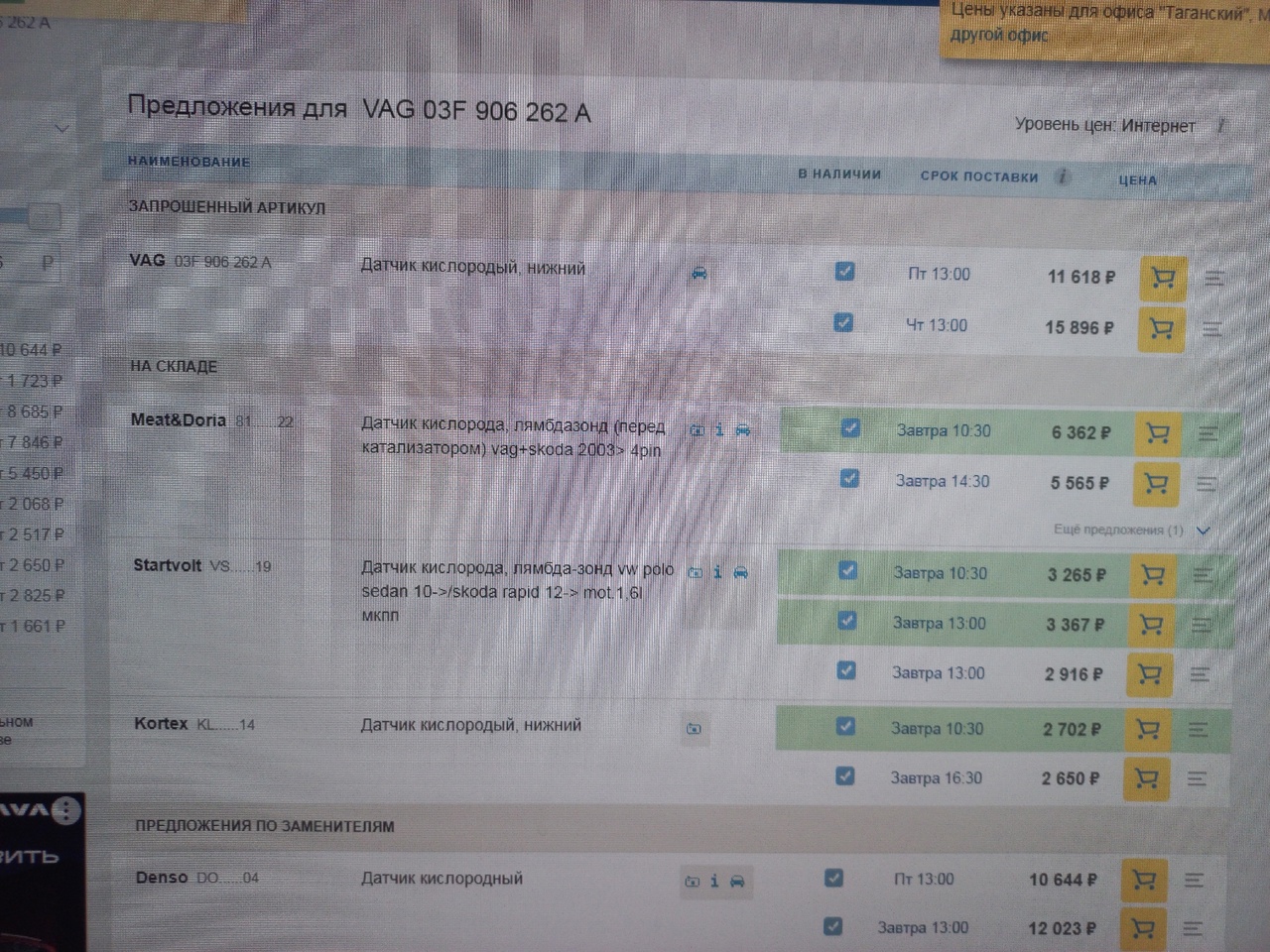Open Kortex brand link
The width and height of the screenshot is (1270, 952).
(x=161, y=723)
